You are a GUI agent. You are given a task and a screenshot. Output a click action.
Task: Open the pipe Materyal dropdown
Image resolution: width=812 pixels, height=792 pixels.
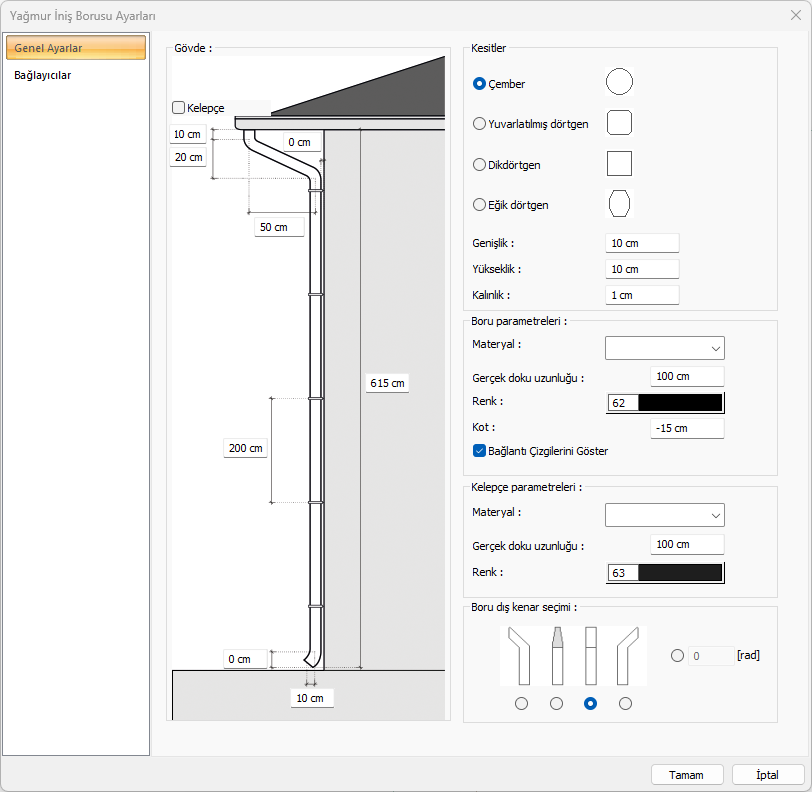click(x=664, y=347)
